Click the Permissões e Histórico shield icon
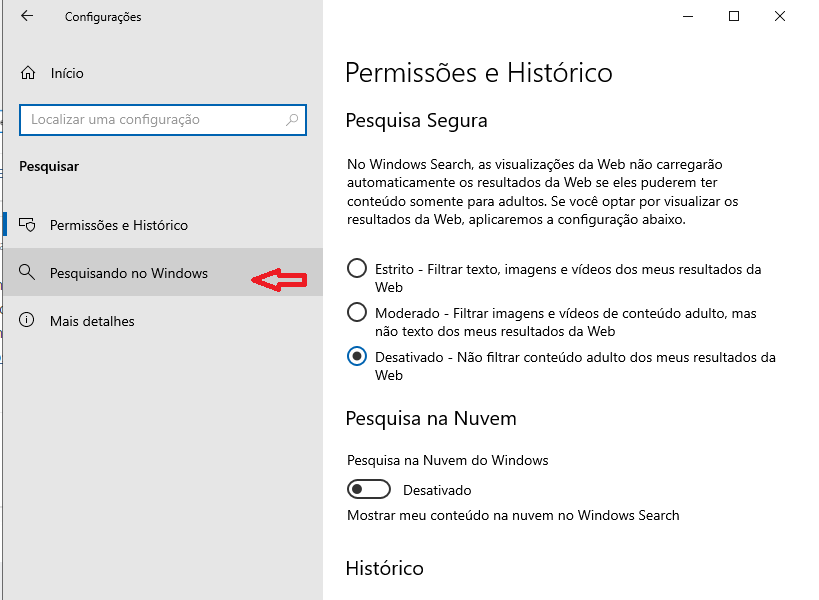 point(27,225)
